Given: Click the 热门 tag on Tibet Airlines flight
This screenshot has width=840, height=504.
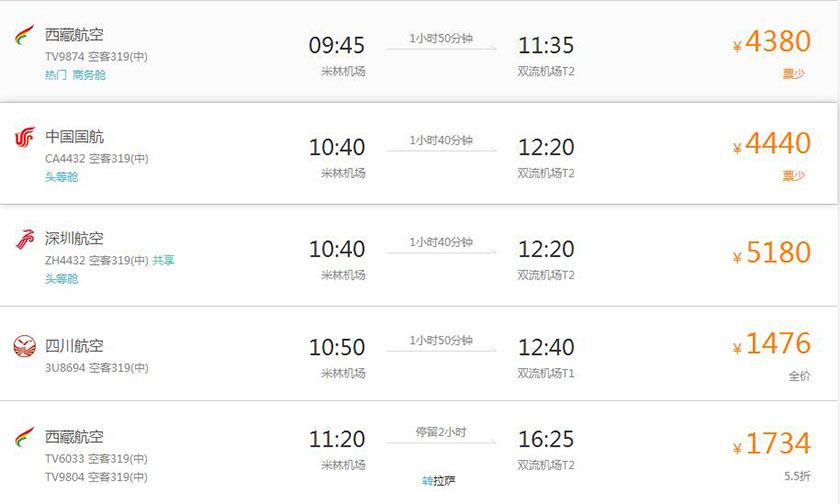Looking at the screenshot, I should [x=56, y=75].
